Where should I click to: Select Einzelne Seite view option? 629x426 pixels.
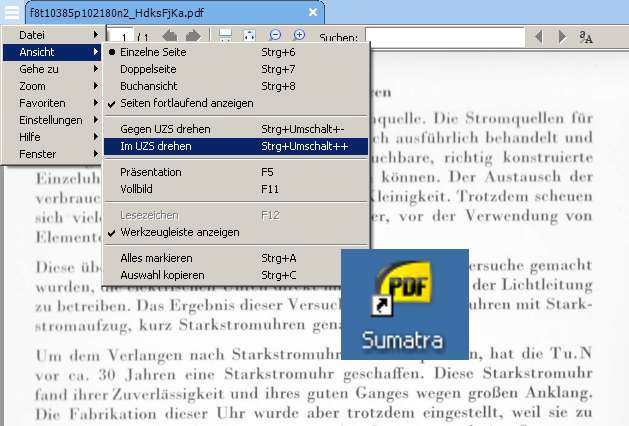236,52
